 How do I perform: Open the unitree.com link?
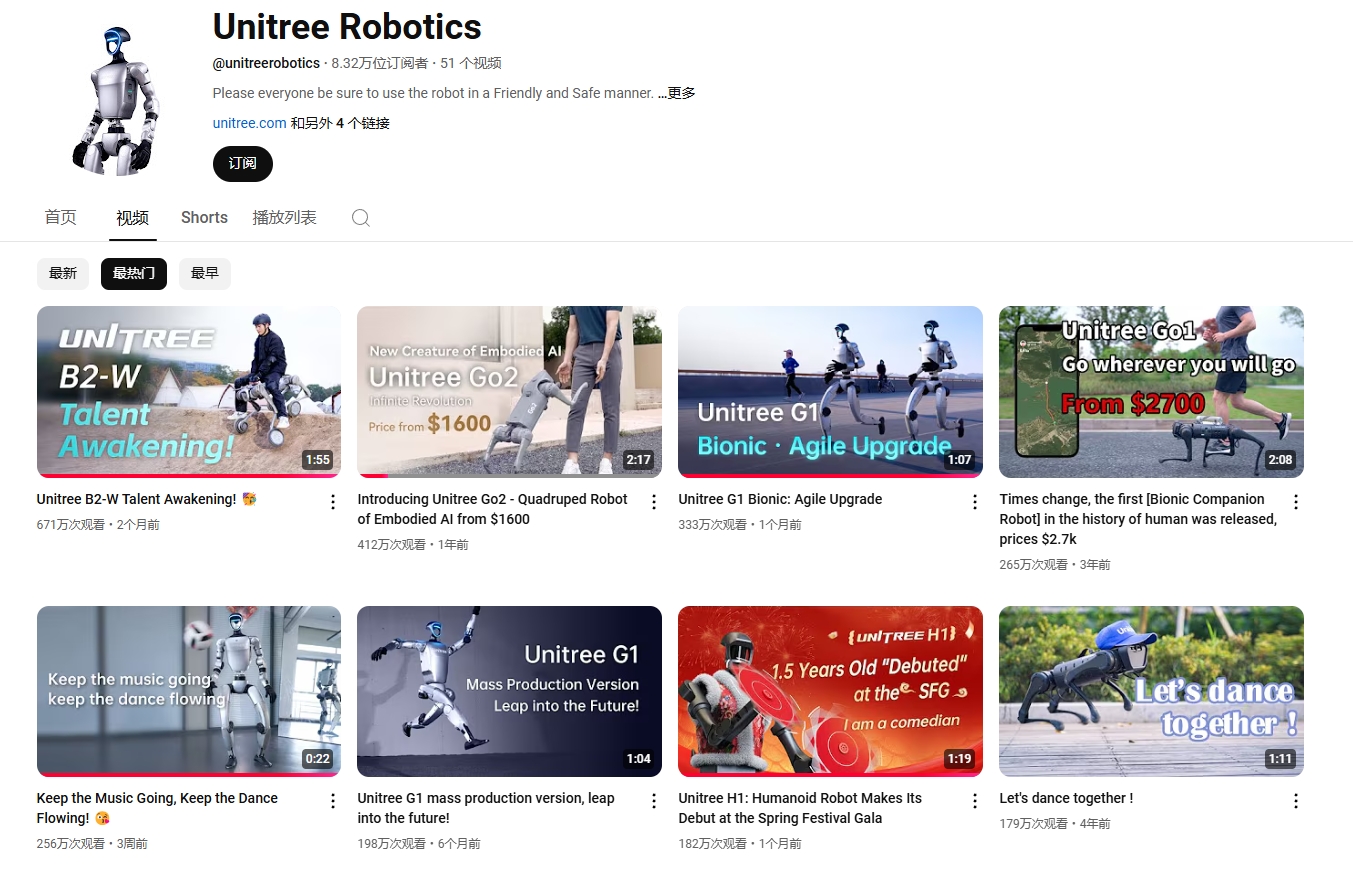(x=249, y=123)
